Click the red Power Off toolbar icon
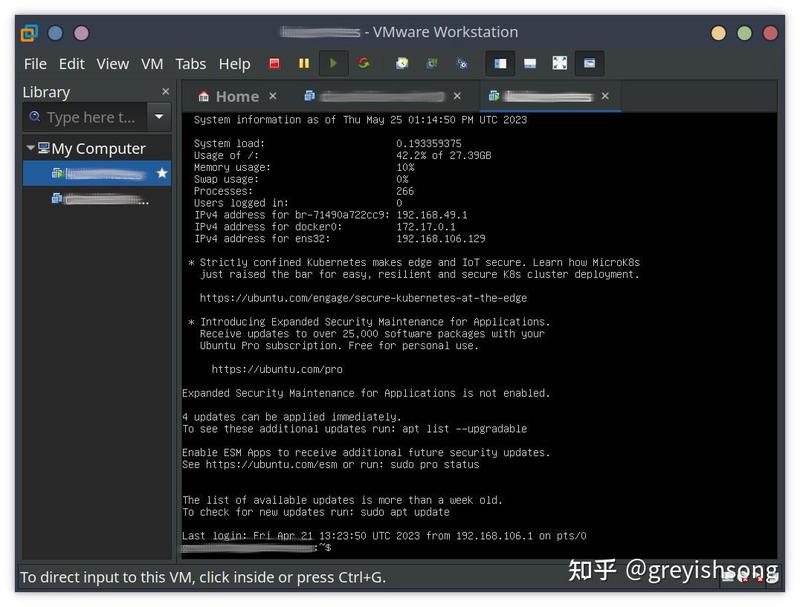800x607 pixels. [x=274, y=63]
